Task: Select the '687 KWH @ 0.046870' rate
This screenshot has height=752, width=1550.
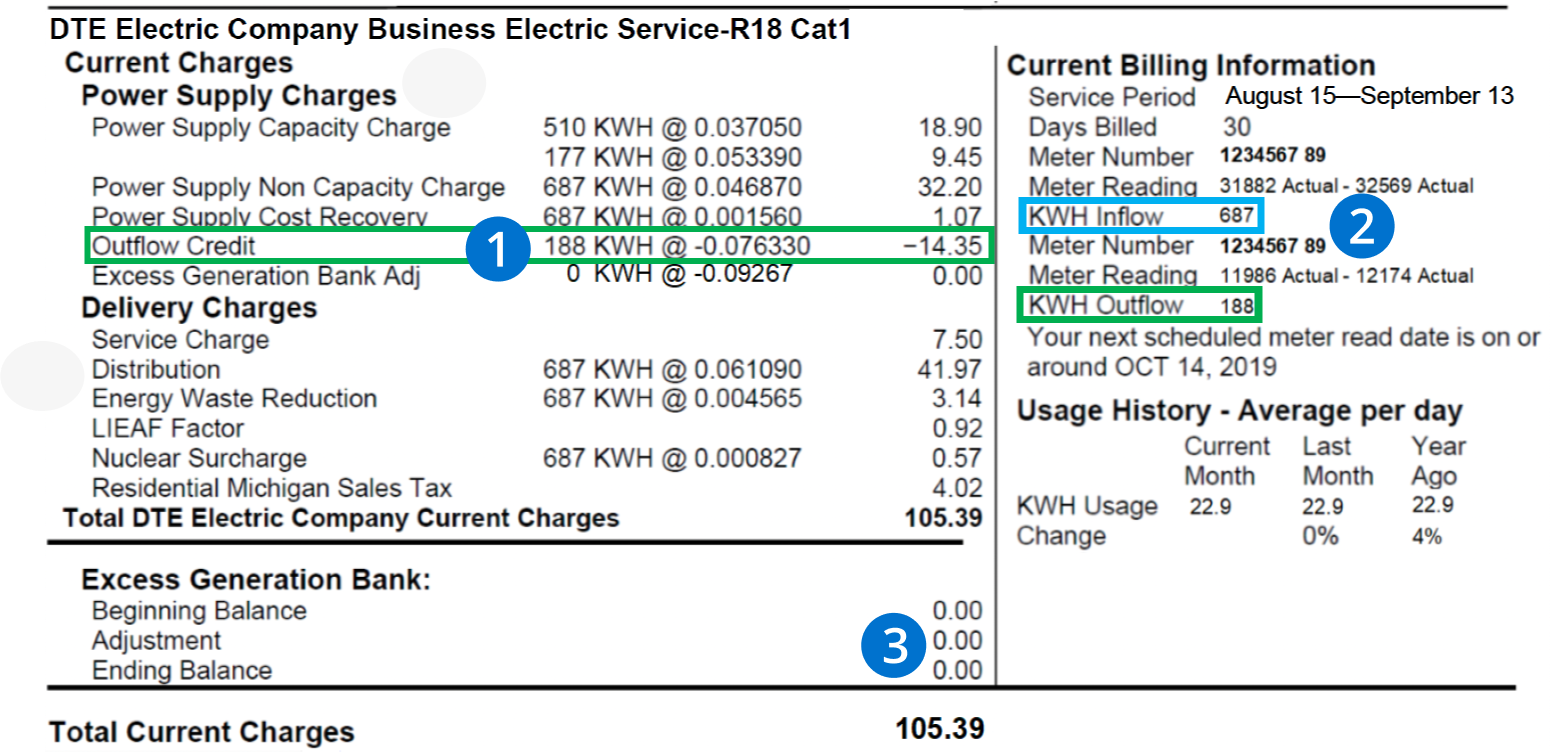Action: 672,188
